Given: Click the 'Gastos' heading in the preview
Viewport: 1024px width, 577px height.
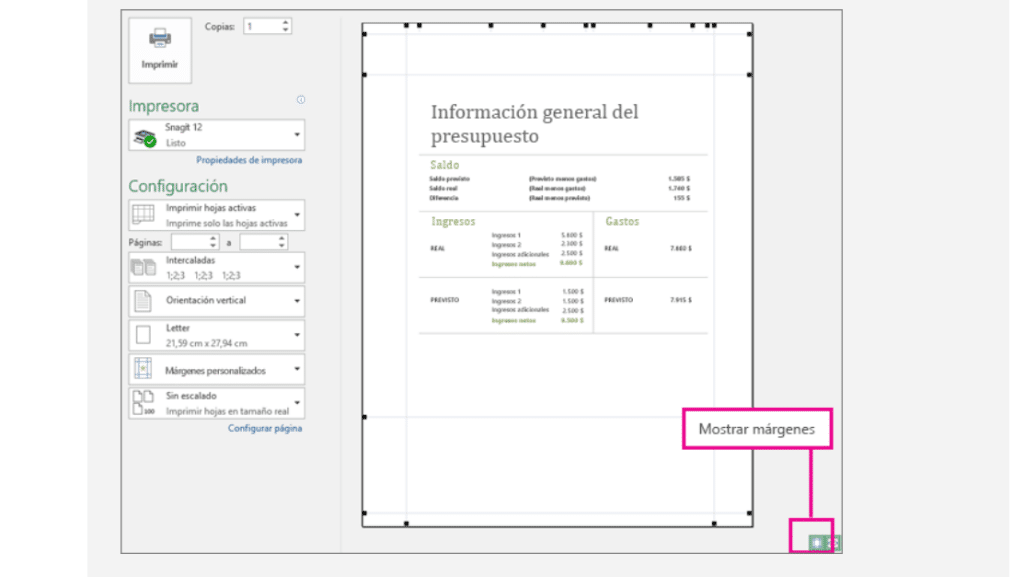Looking at the screenshot, I should [622, 221].
